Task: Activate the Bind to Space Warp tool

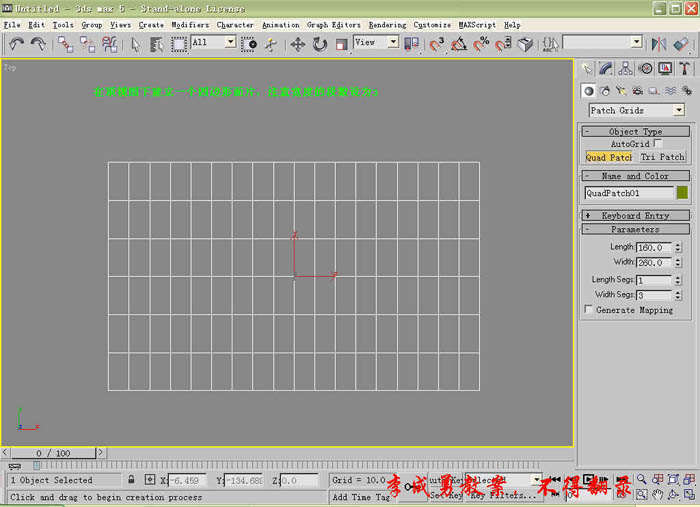Action: (x=109, y=44)
